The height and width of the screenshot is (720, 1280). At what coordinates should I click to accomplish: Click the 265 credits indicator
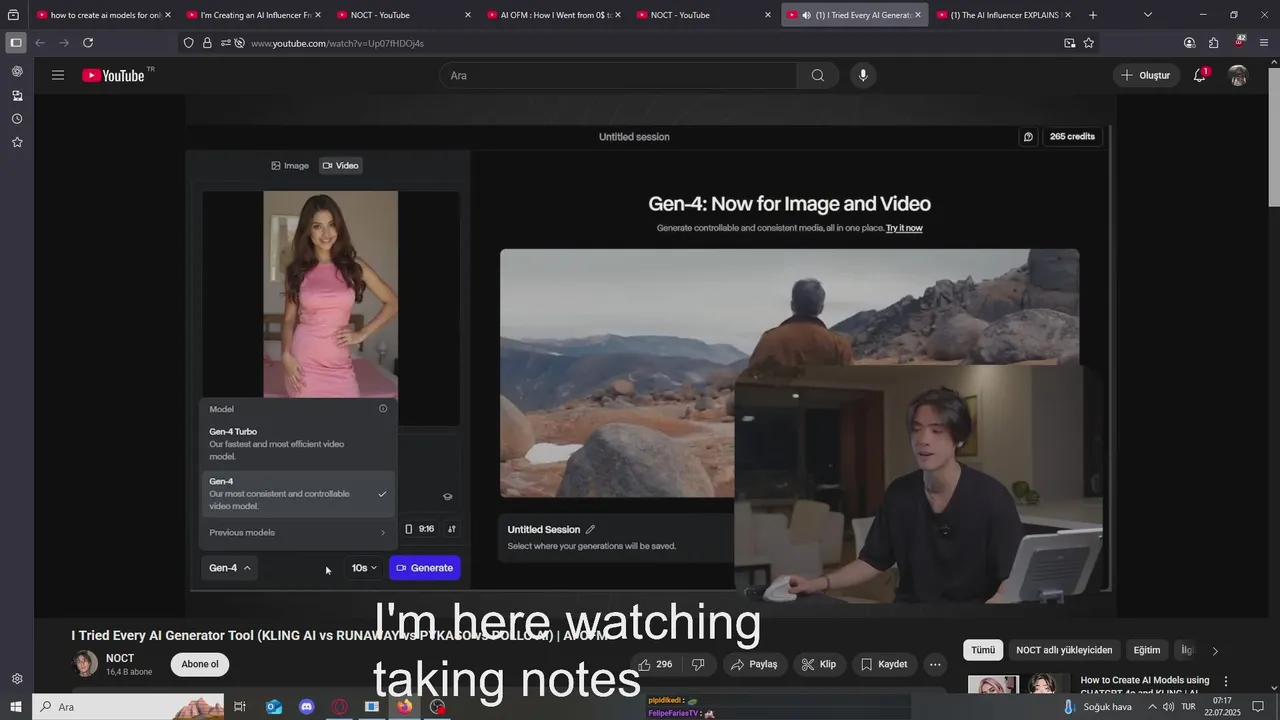[x=1072, y=137]
